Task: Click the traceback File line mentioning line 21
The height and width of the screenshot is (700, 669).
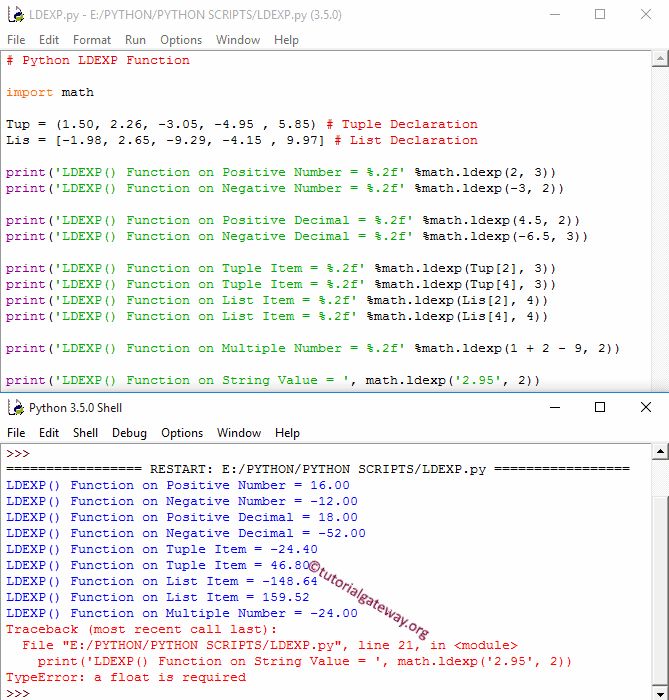Action: [270, 646]
